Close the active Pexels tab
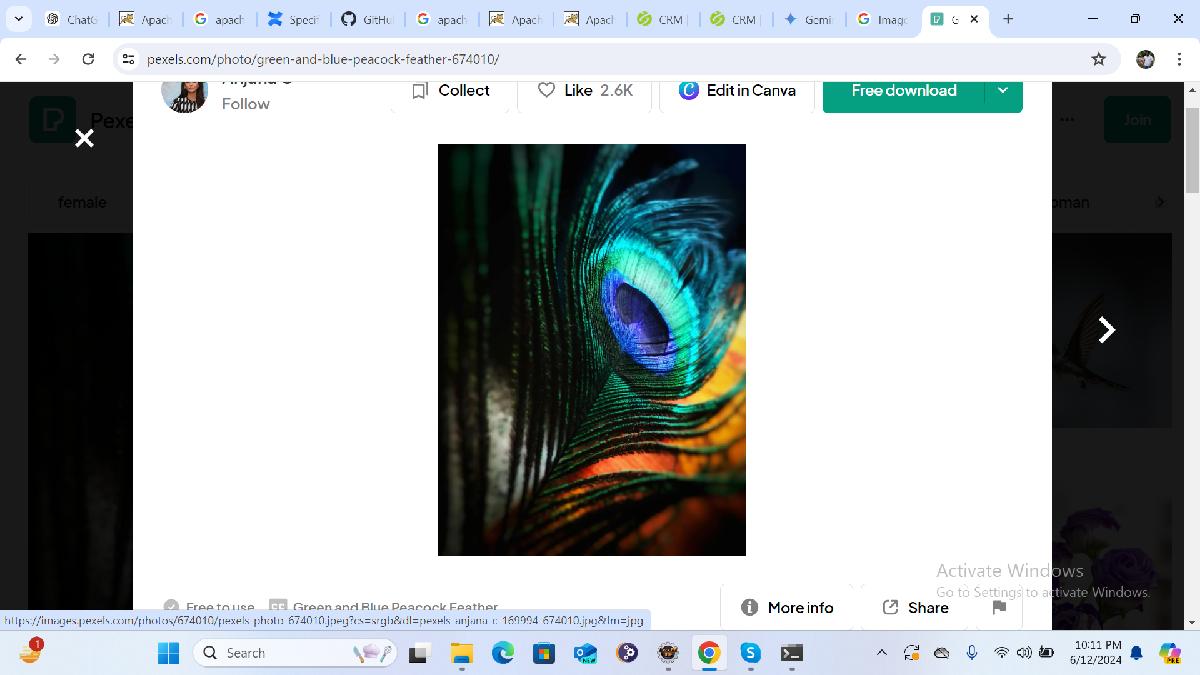 974,19
